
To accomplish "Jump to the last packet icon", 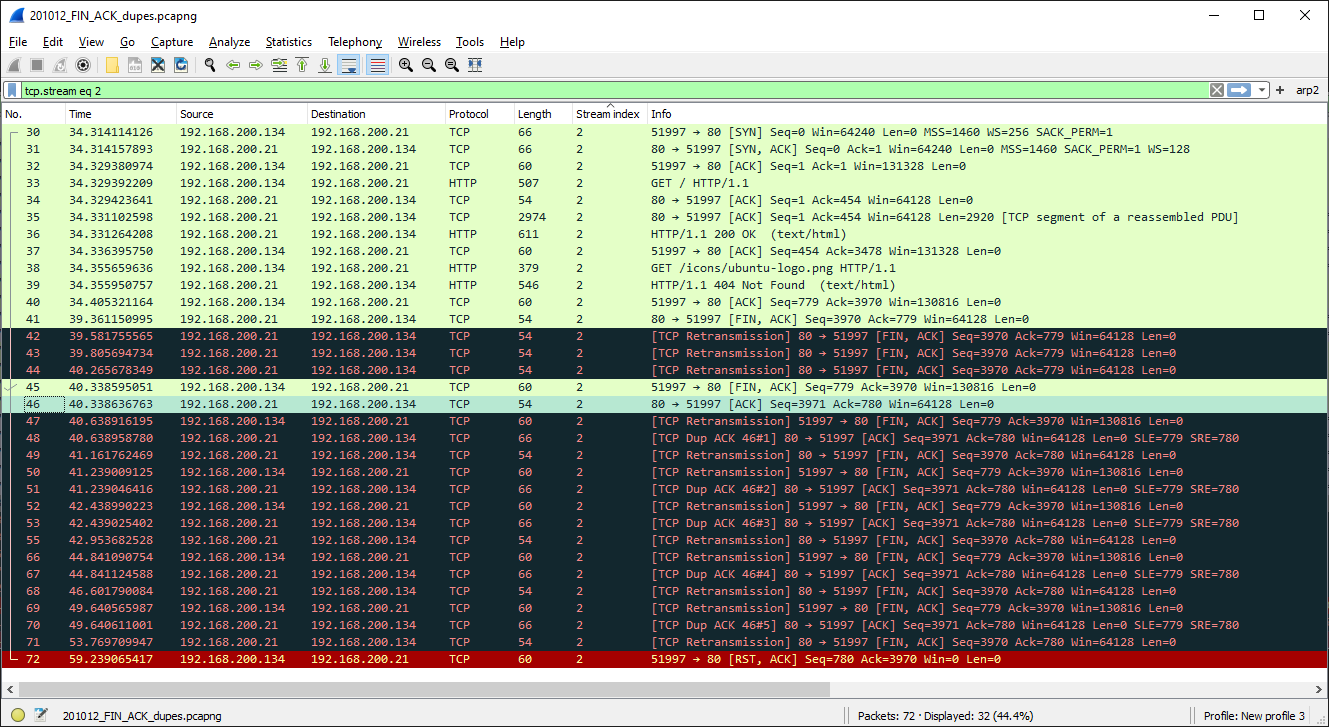I will [x=325, y=65].
